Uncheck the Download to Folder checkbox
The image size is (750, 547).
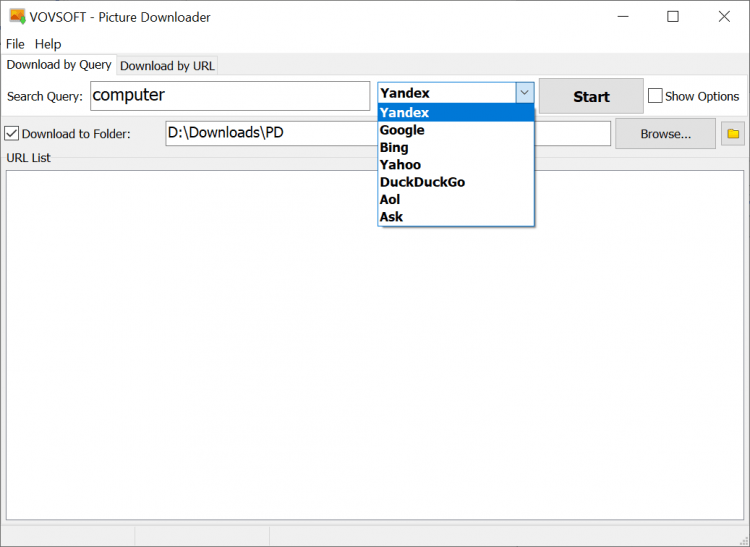[12, 133]
